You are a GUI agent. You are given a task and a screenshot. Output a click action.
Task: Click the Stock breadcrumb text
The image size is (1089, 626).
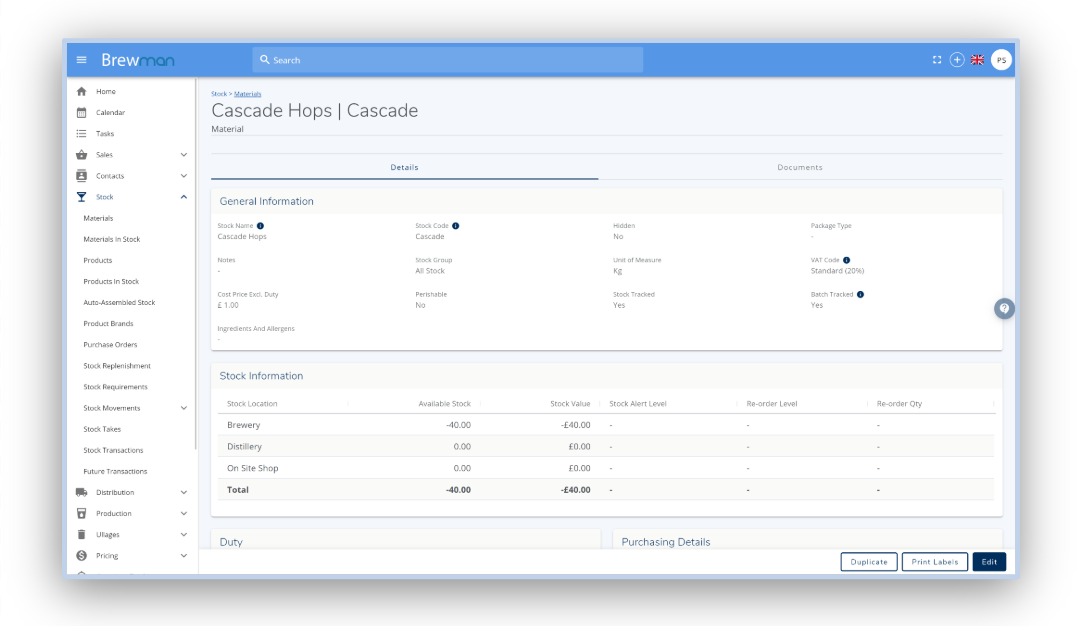[219, 94]
